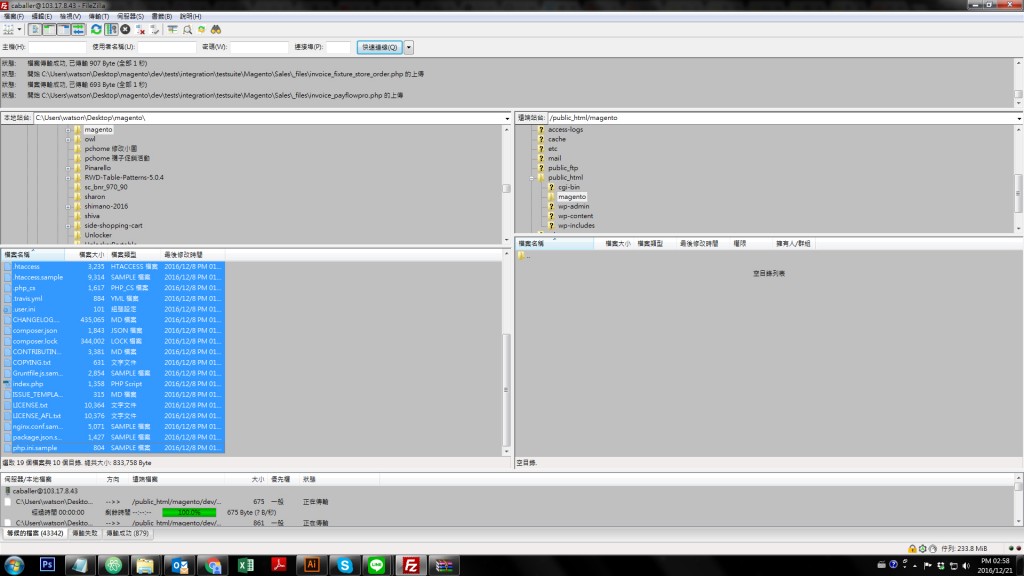Click the Reconnect to server icon
This screenshot has height=576, width=1024.
point(155,29)
